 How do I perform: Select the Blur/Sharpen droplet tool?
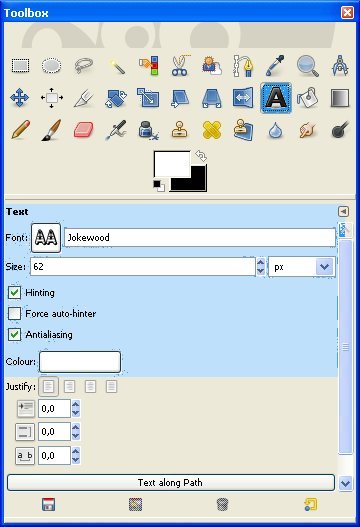275,130
